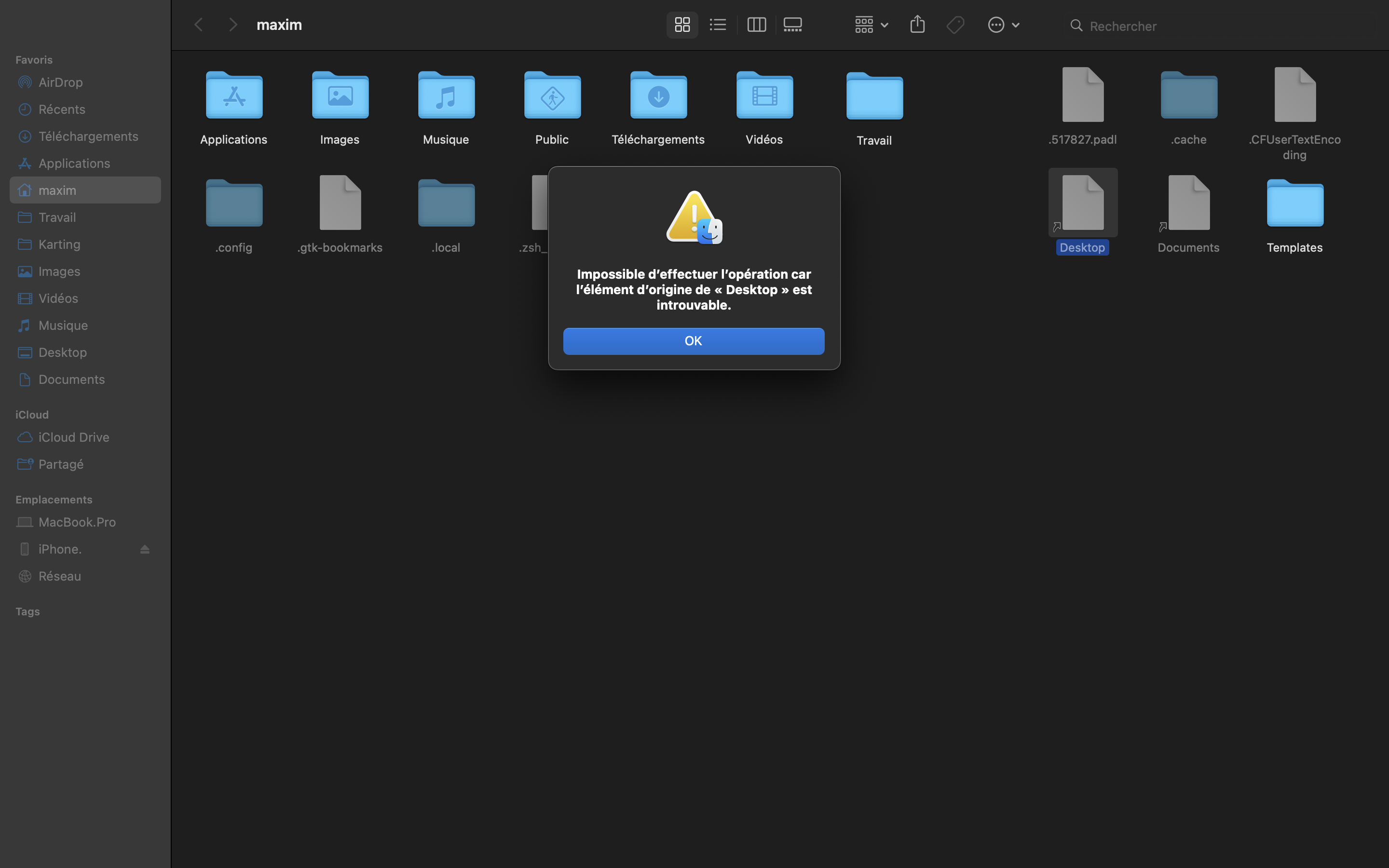The width and height of the screenshot is (1389, 868).
Task: Click the Tags toolbar icon
Action: (x=955, y=25)
